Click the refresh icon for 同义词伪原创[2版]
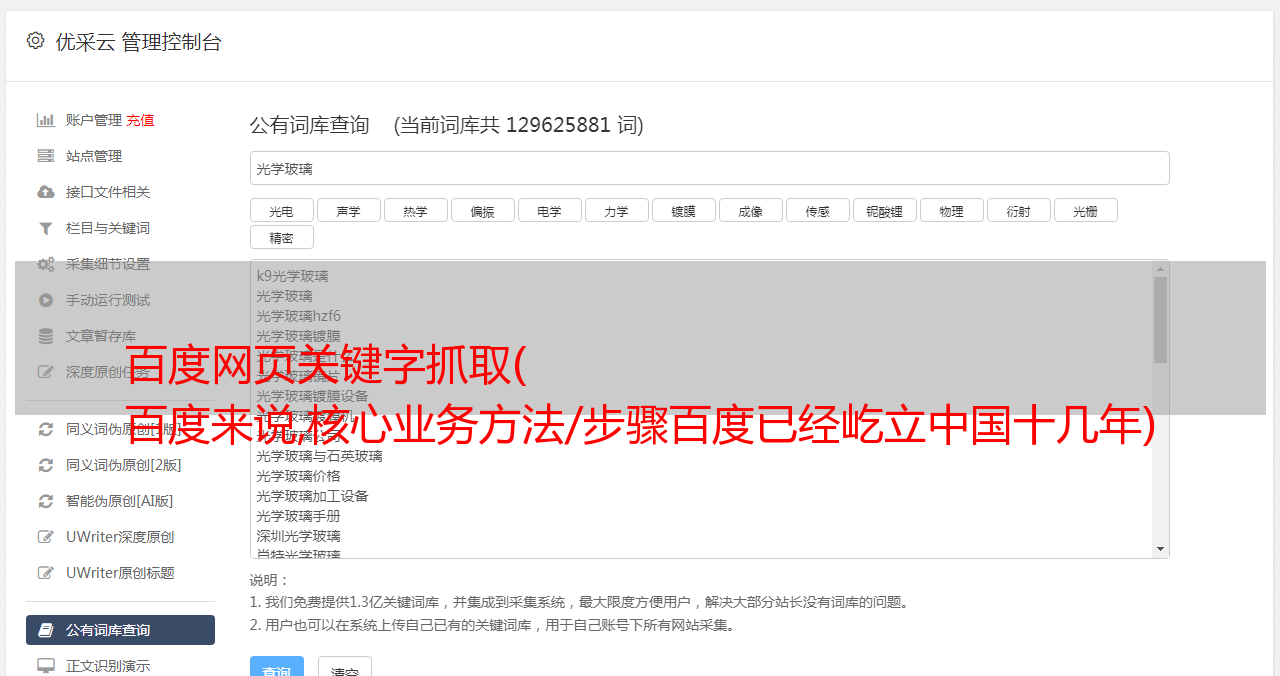1280x676 pixels. click(45, 465)
